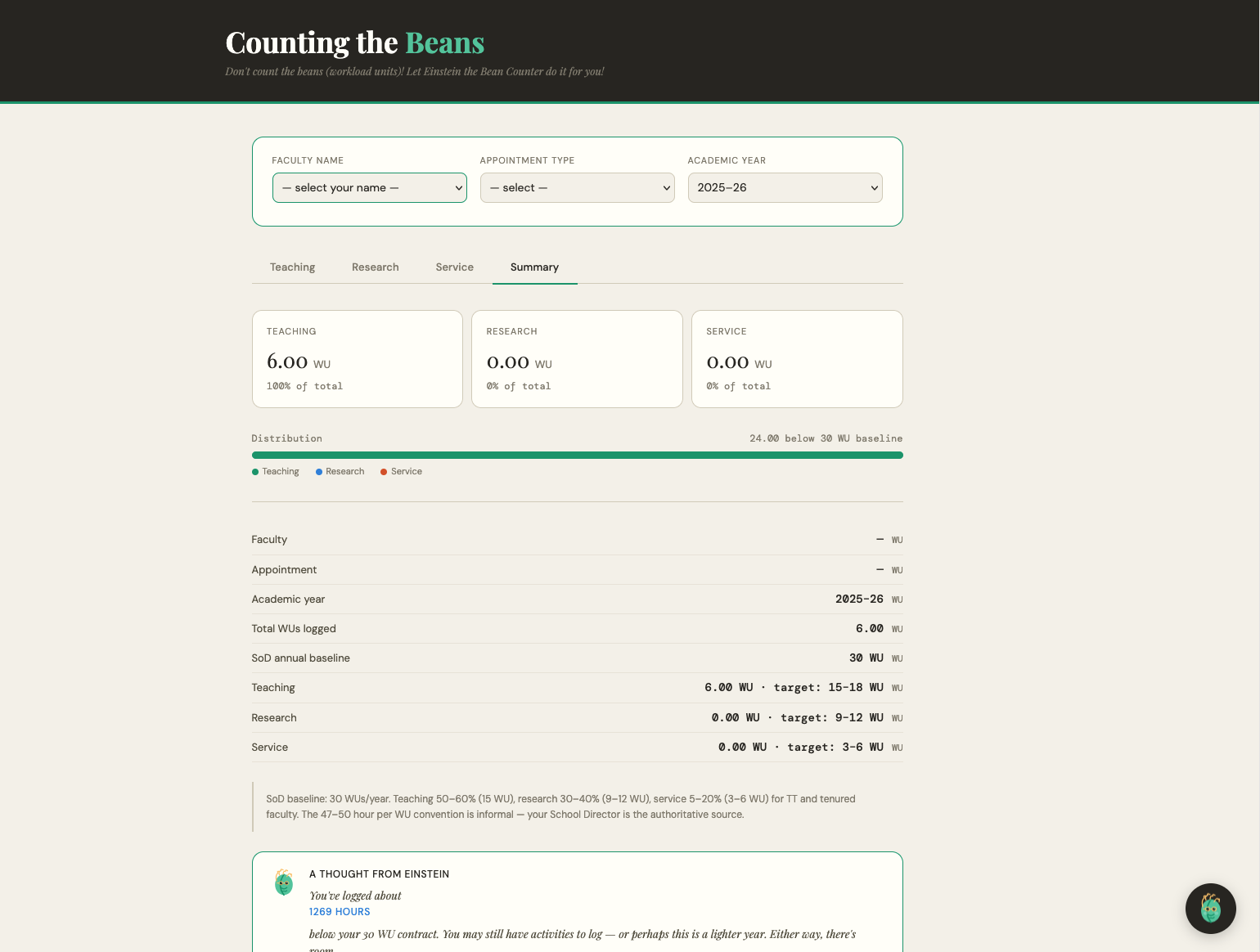Click the 'Research' summary table row label
This screenshot has height=952, width=1260.
274,718
